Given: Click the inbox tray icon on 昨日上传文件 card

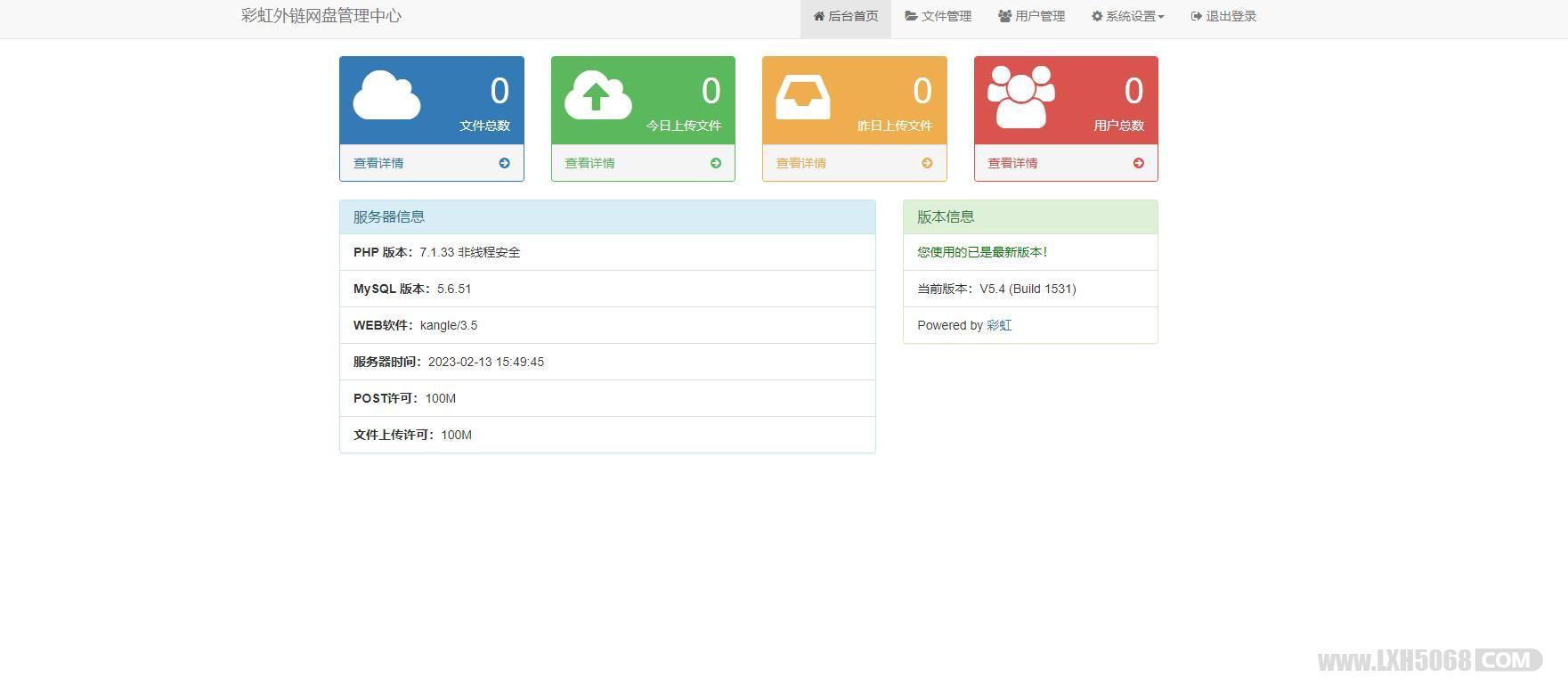Looking at the screenshot, I should point(803,96).
